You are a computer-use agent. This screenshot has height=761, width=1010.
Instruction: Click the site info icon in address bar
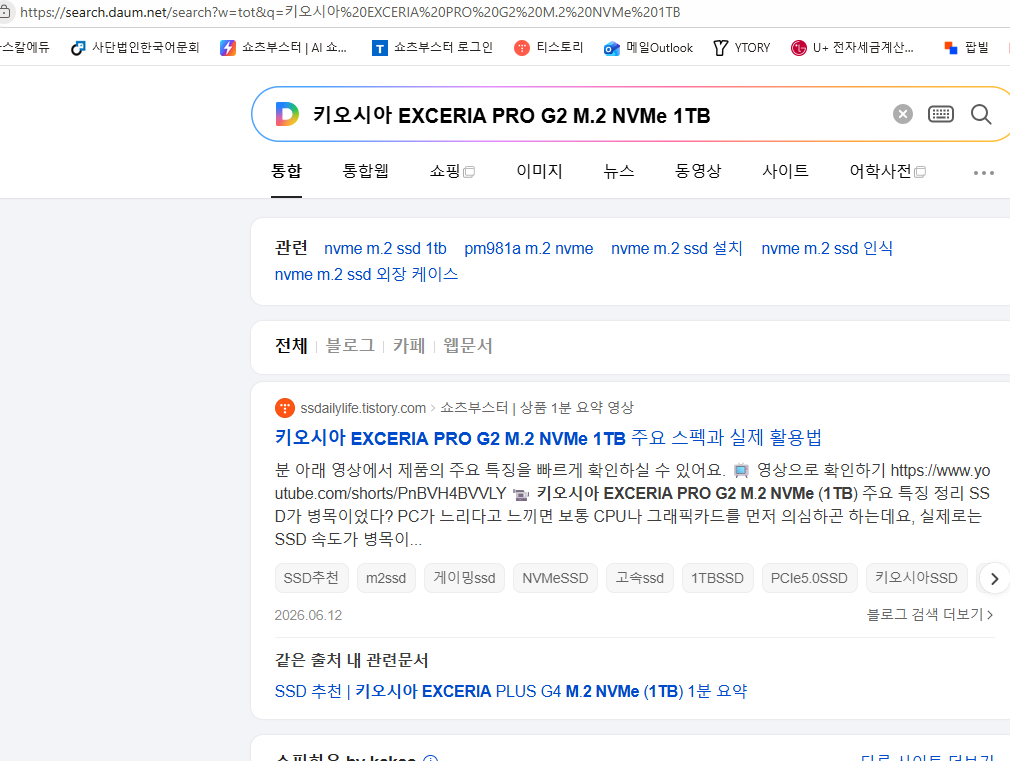5,12
